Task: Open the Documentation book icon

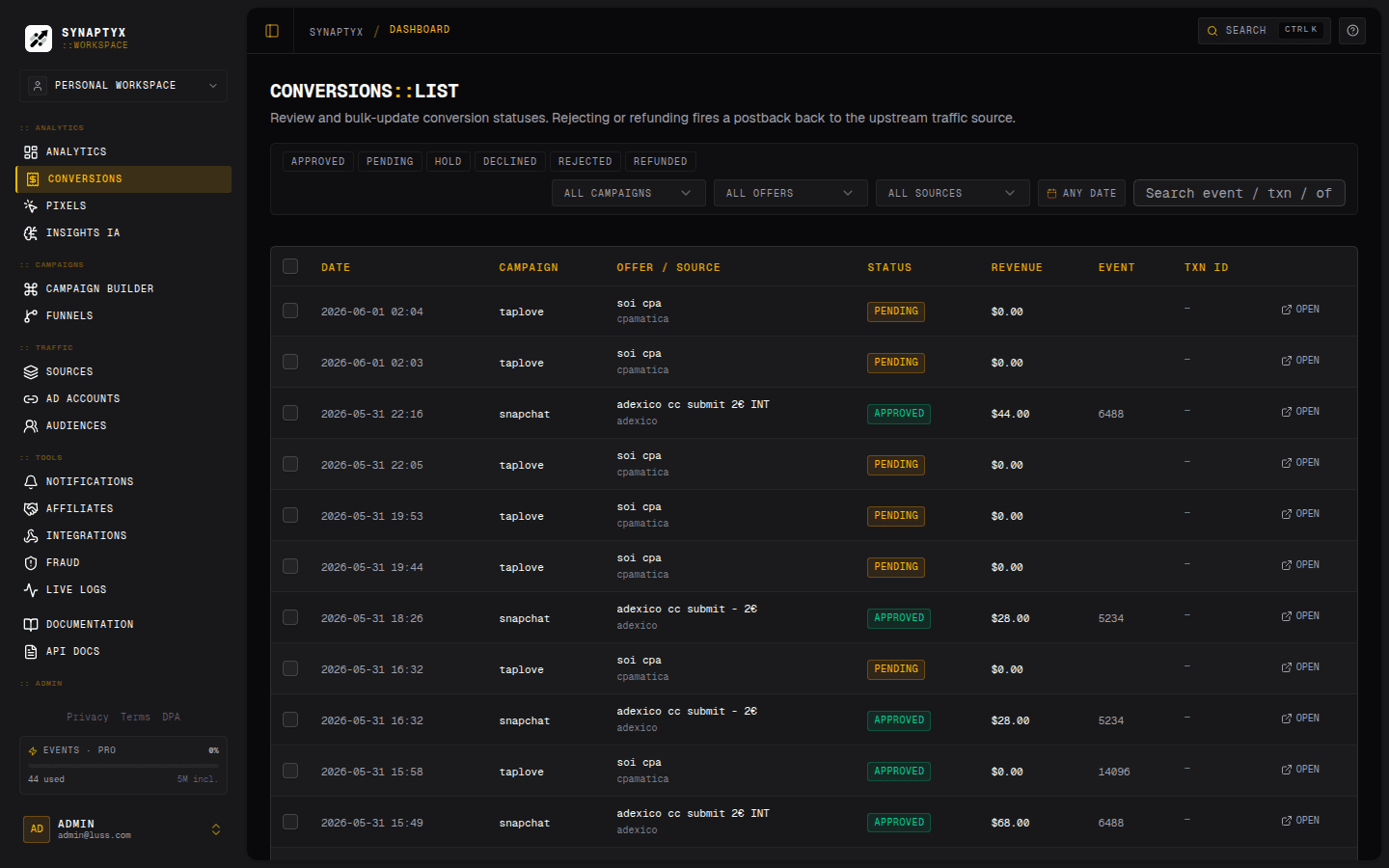Action: coord(31,625)
